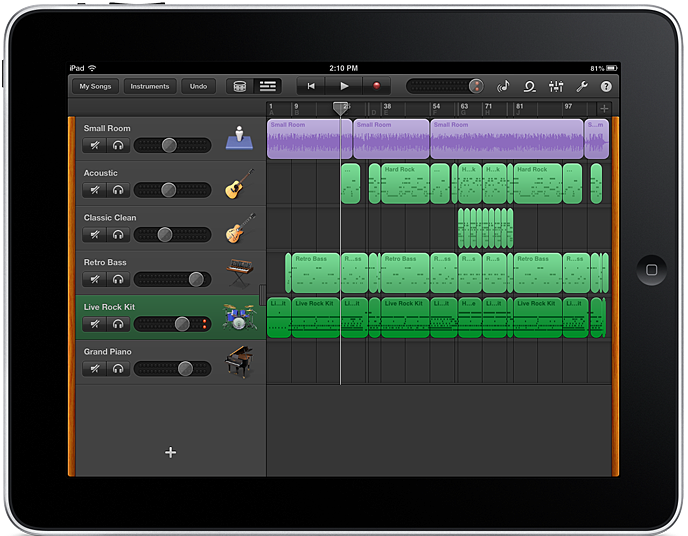The width and height of the screenshot is (688, 536).
Task: Adjust Live Rock Kit volume slider
Action: point(182,324)
